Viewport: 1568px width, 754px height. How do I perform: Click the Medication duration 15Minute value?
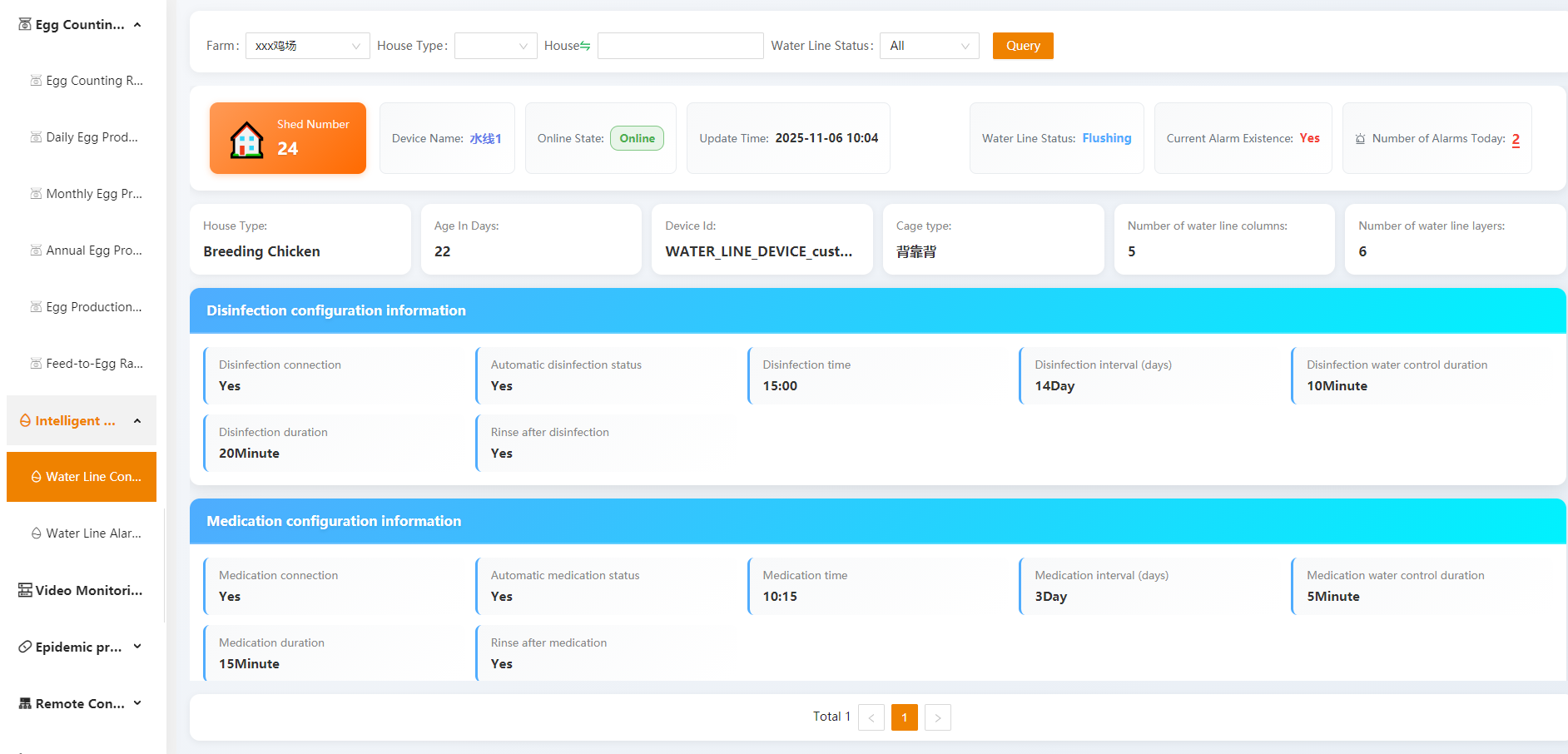249,664
